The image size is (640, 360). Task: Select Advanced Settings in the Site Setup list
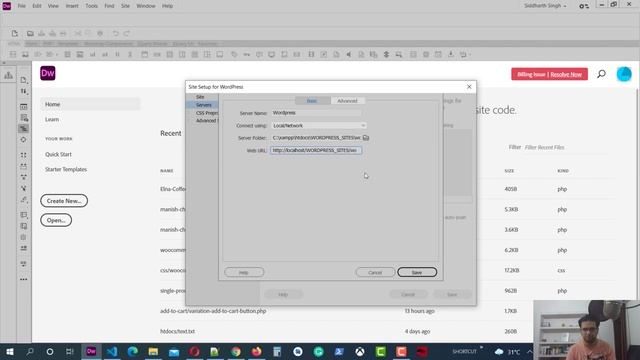(207, 120)
